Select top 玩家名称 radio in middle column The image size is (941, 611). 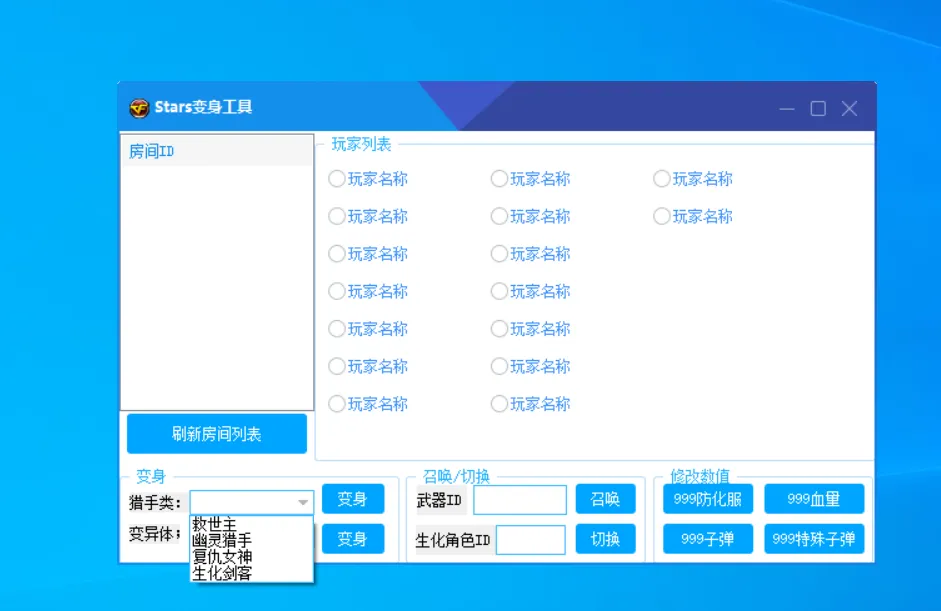click(499, 179)
